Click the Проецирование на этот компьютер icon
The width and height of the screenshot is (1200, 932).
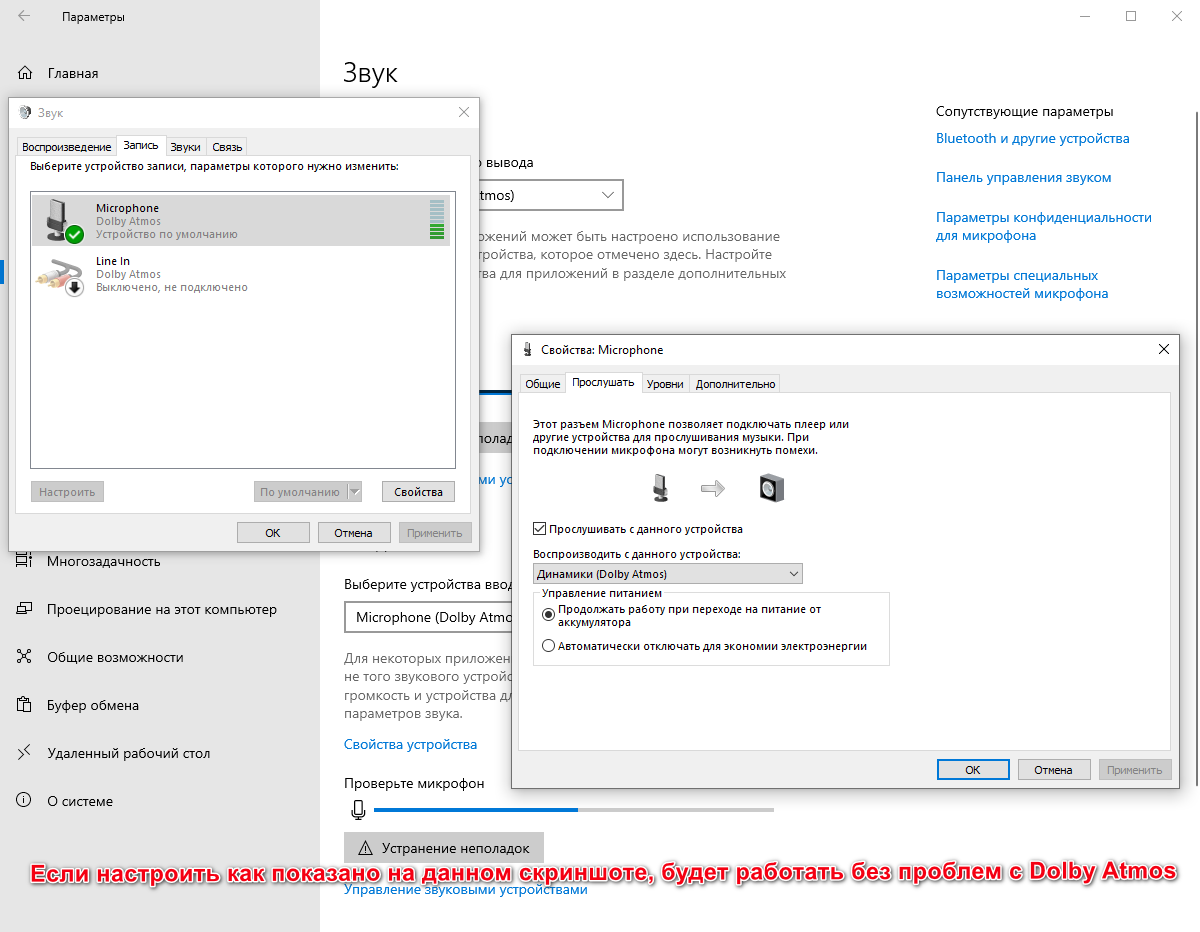25,609
